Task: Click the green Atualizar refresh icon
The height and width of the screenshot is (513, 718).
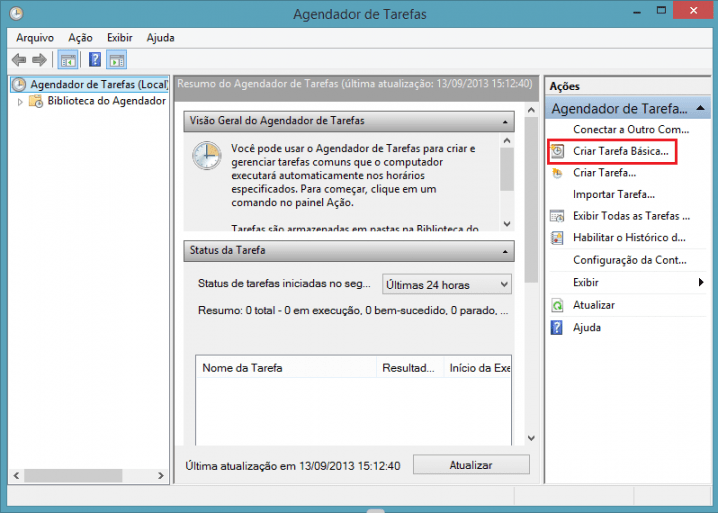Action: click(x=557, y=305)
